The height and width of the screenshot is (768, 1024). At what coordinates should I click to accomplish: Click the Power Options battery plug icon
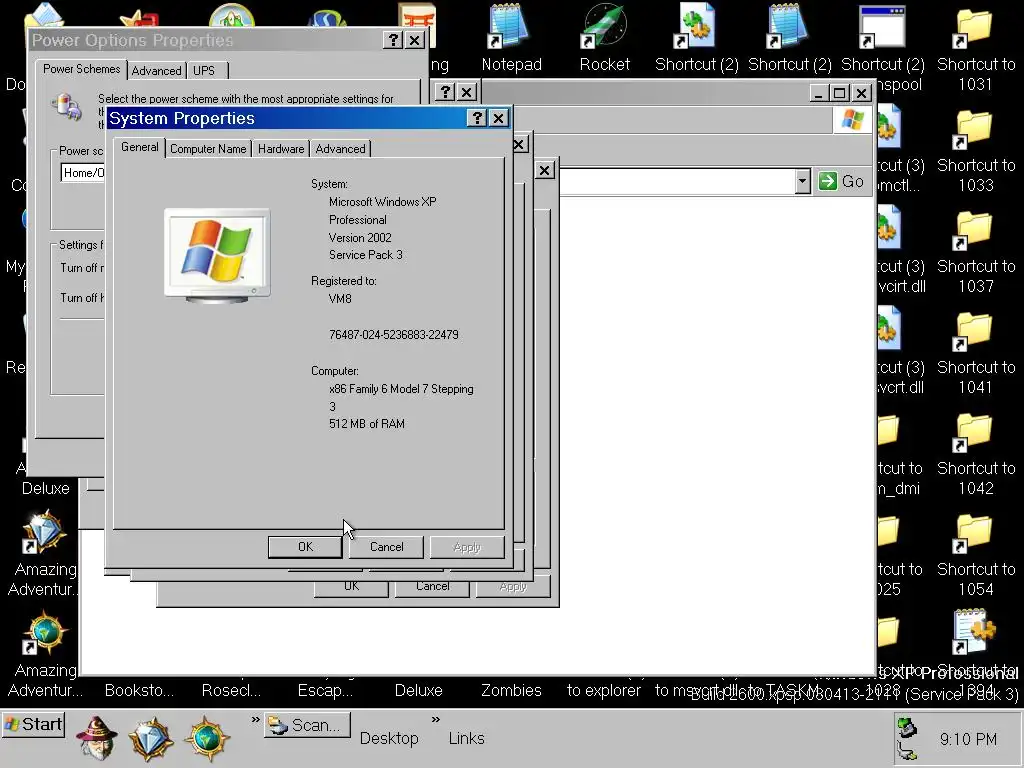[x=67, y=108]
